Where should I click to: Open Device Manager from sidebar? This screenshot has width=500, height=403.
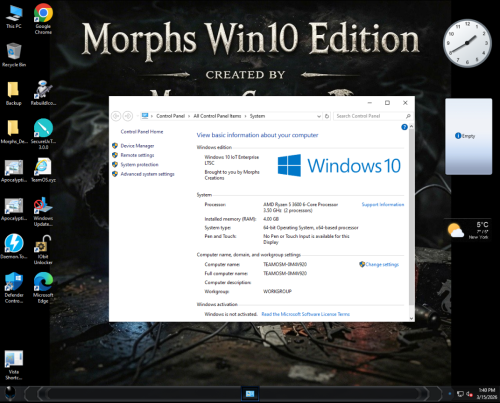tap(137, 146)
